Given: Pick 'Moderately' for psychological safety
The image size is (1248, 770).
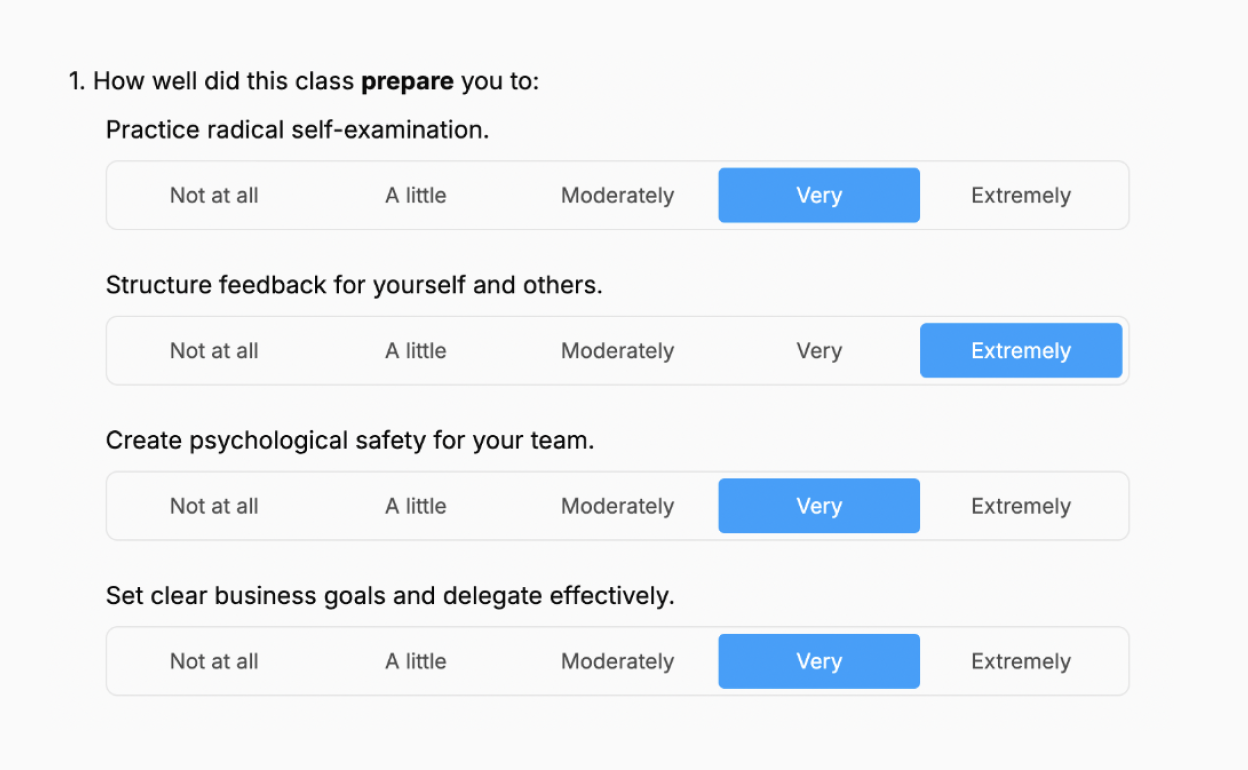Looking at the screenshot, I should (x=617, y=506).
